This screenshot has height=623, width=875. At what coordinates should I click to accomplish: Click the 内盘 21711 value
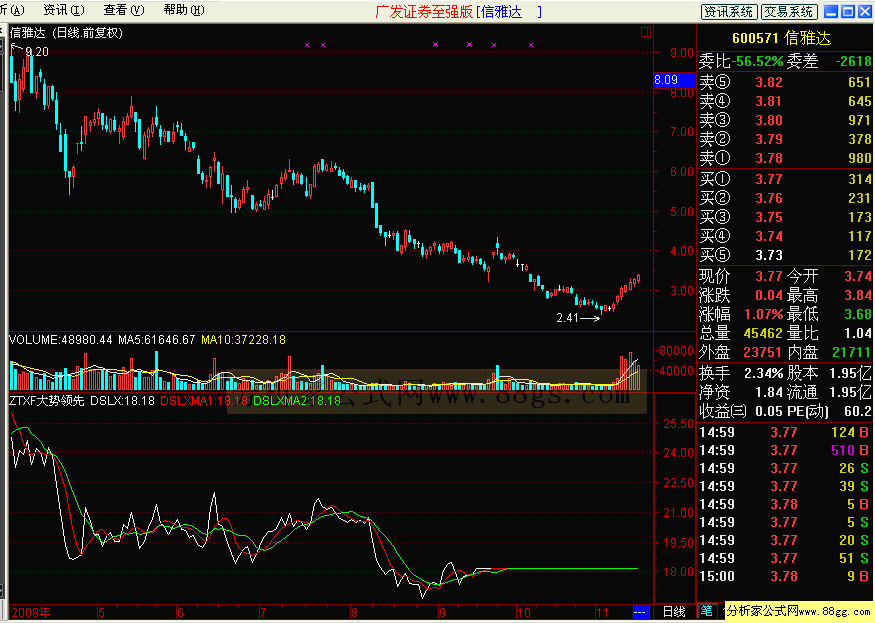coord(852,352)
